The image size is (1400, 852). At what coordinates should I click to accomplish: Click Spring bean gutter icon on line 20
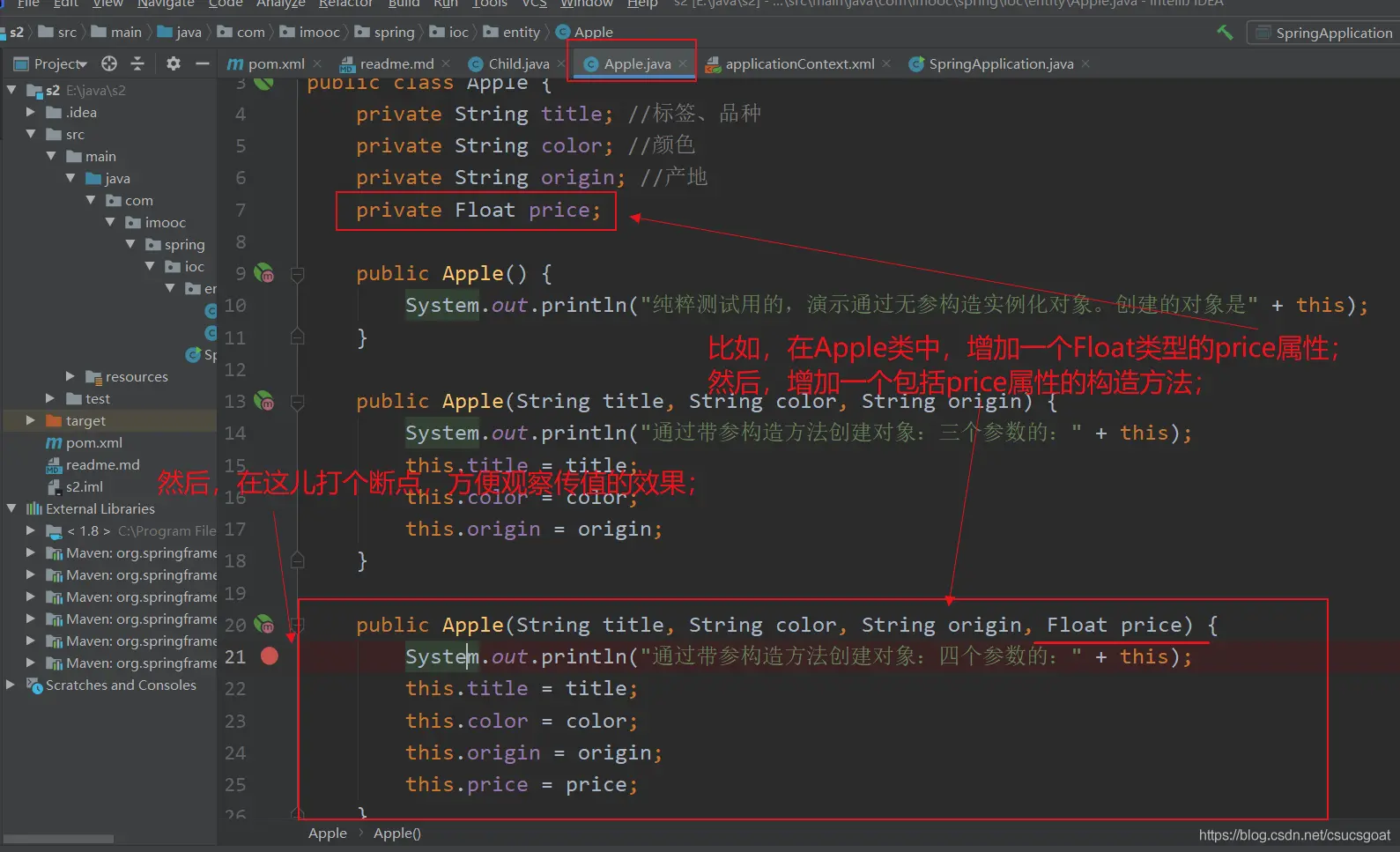coord(264,625)
